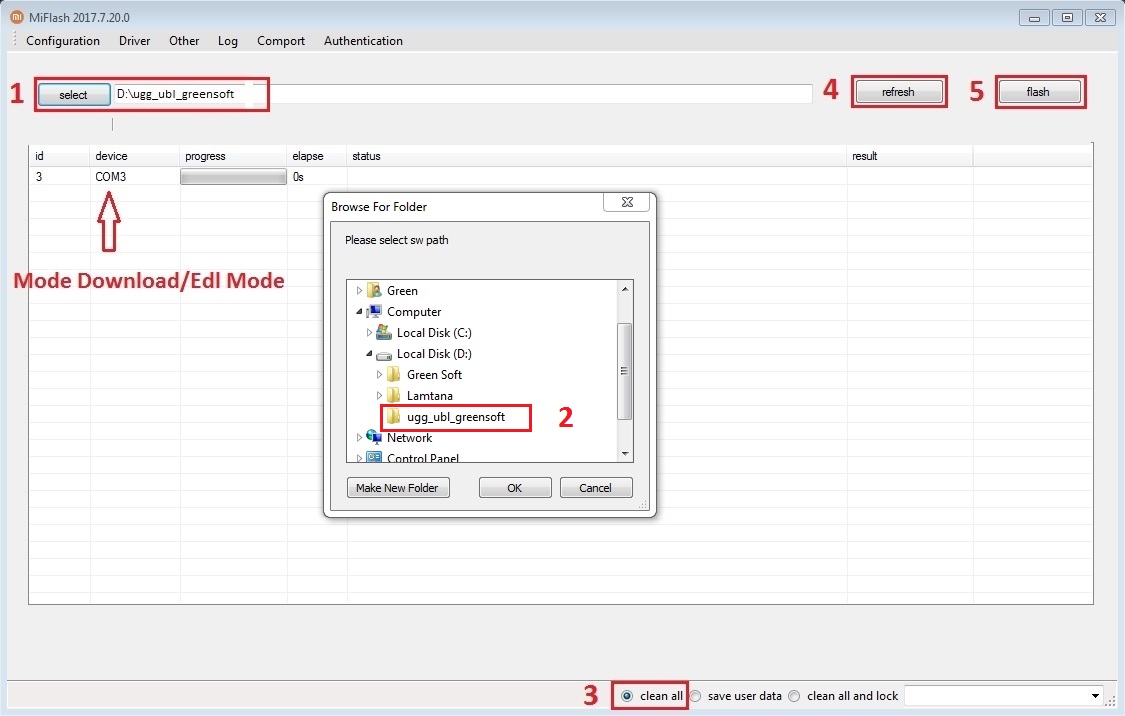Viewport: 1125px width, 716px height.
Task: Click Make New Folder button
Action: 397,488
